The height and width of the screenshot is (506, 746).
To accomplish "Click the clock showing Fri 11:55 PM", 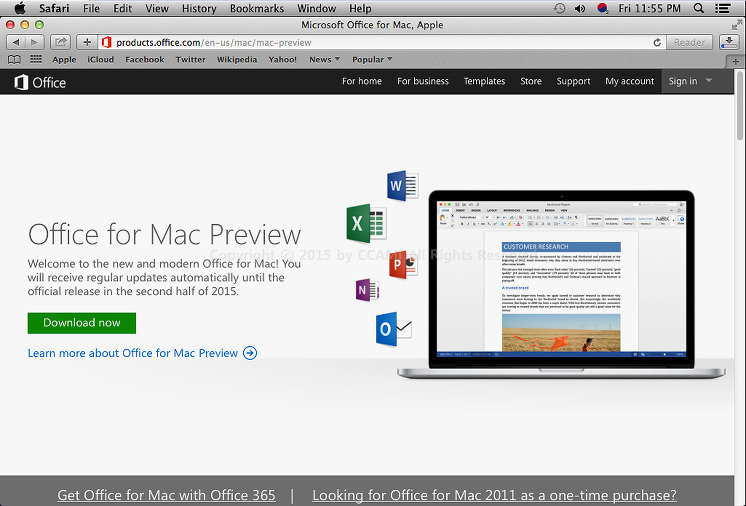I will 649,8.
